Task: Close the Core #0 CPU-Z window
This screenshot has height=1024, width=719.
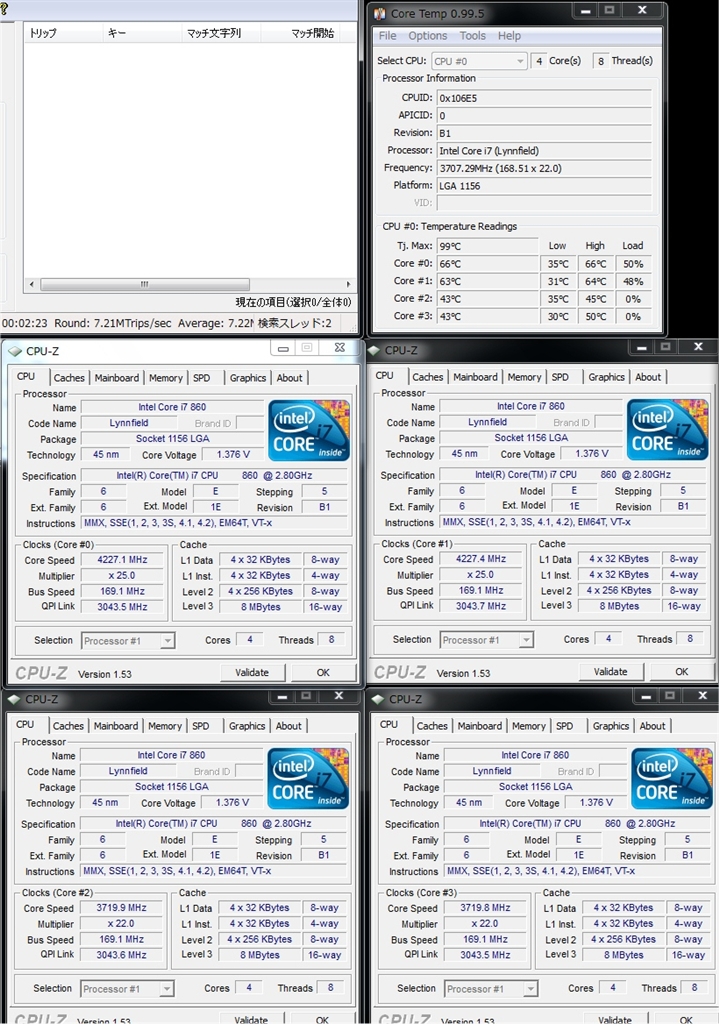Action: pyautogui.click(x=339, y=348)
